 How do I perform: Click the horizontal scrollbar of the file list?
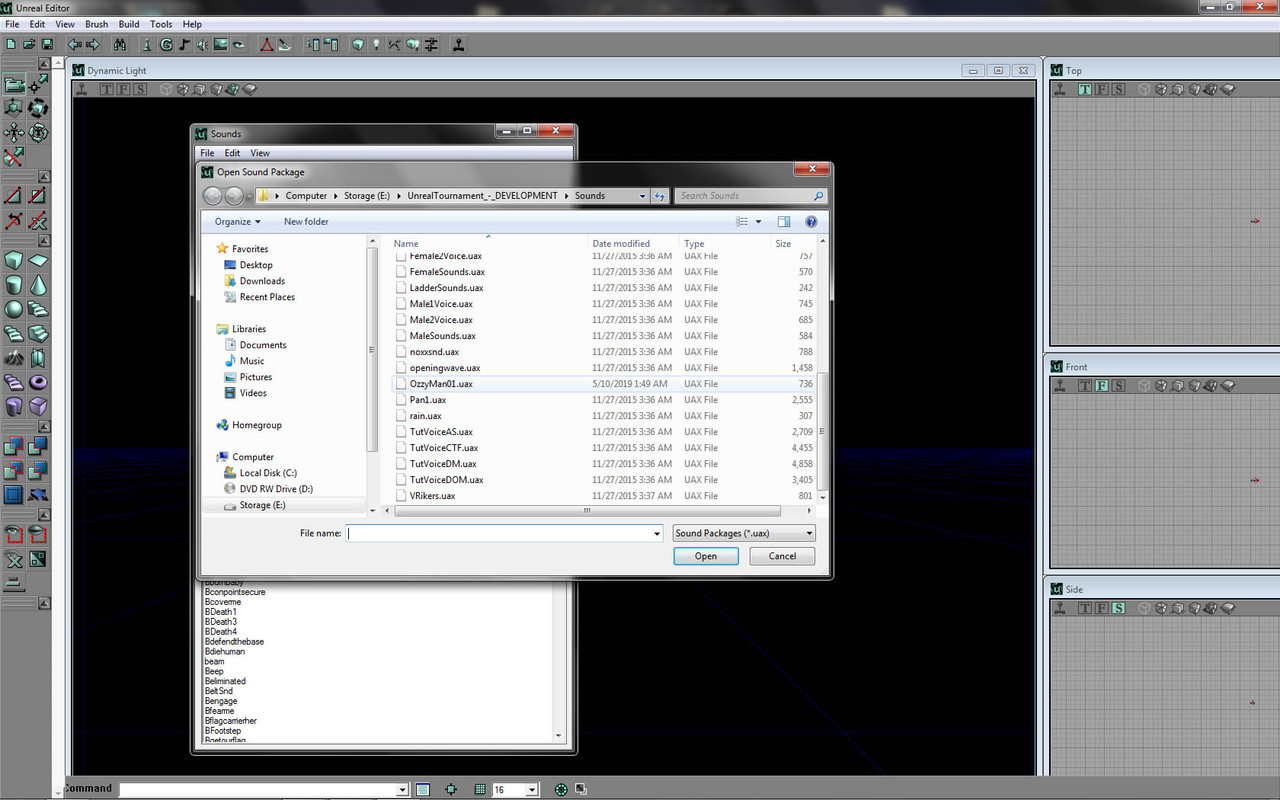coord(586,511)
